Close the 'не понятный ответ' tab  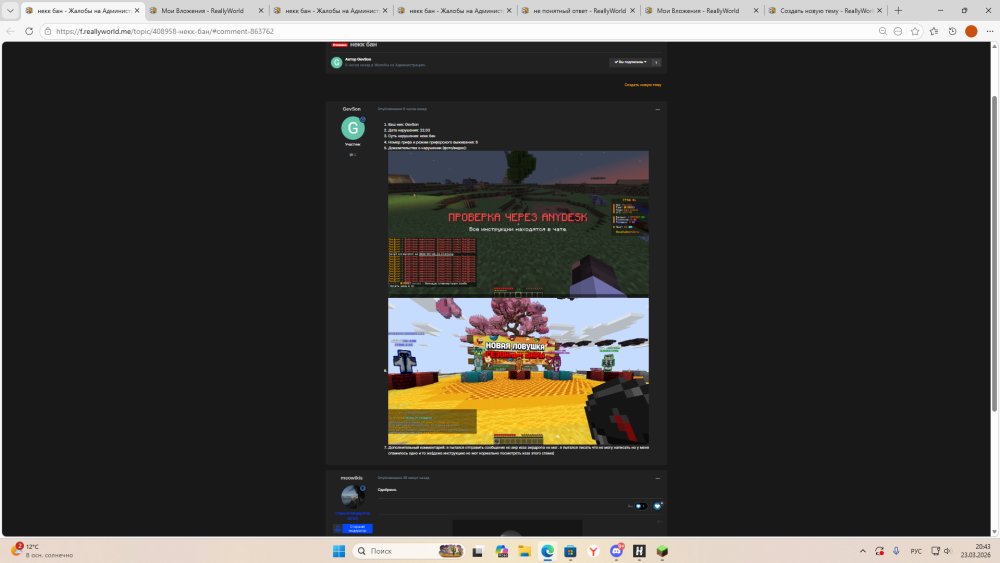(x=632, y=10)
